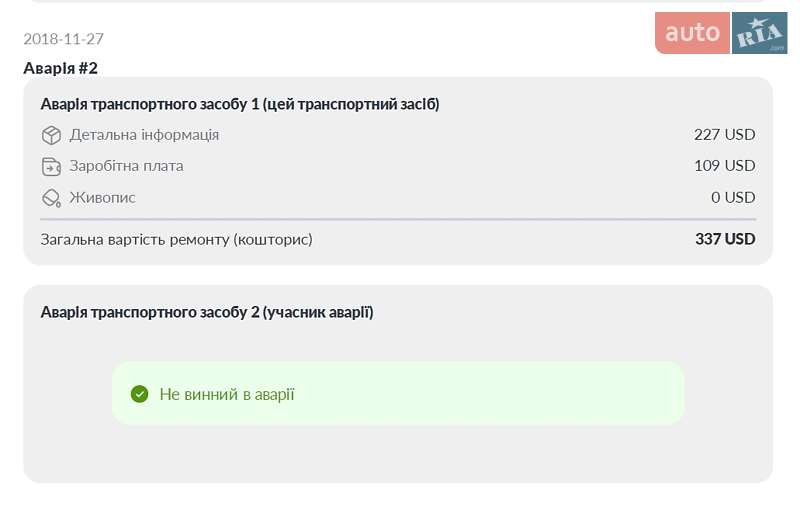Viewport: 800px width, 514px height.
Task: Click the box icon beside Детальна інформація
Action: (x=51, y=135)
